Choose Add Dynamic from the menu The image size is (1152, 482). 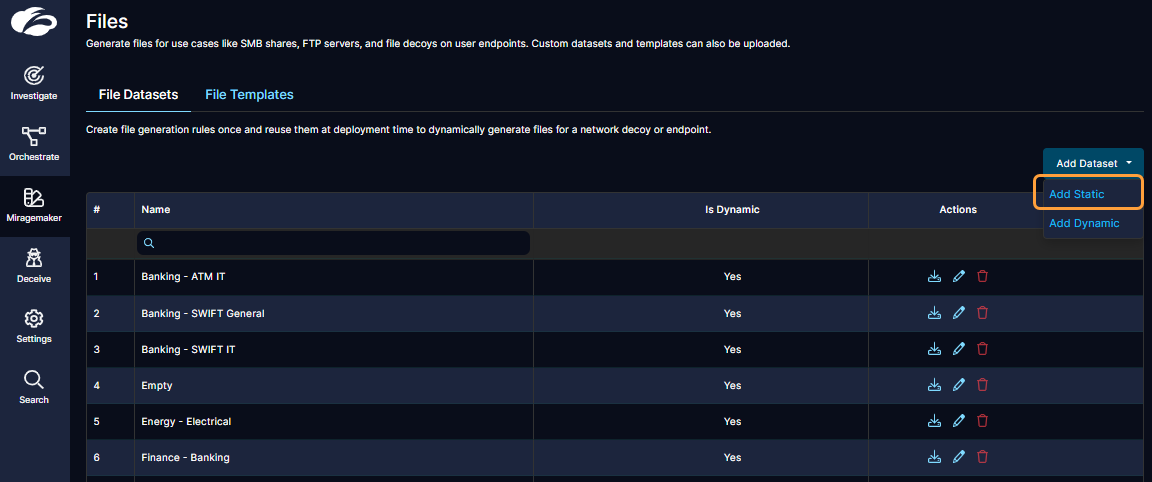coord(1084,223)
